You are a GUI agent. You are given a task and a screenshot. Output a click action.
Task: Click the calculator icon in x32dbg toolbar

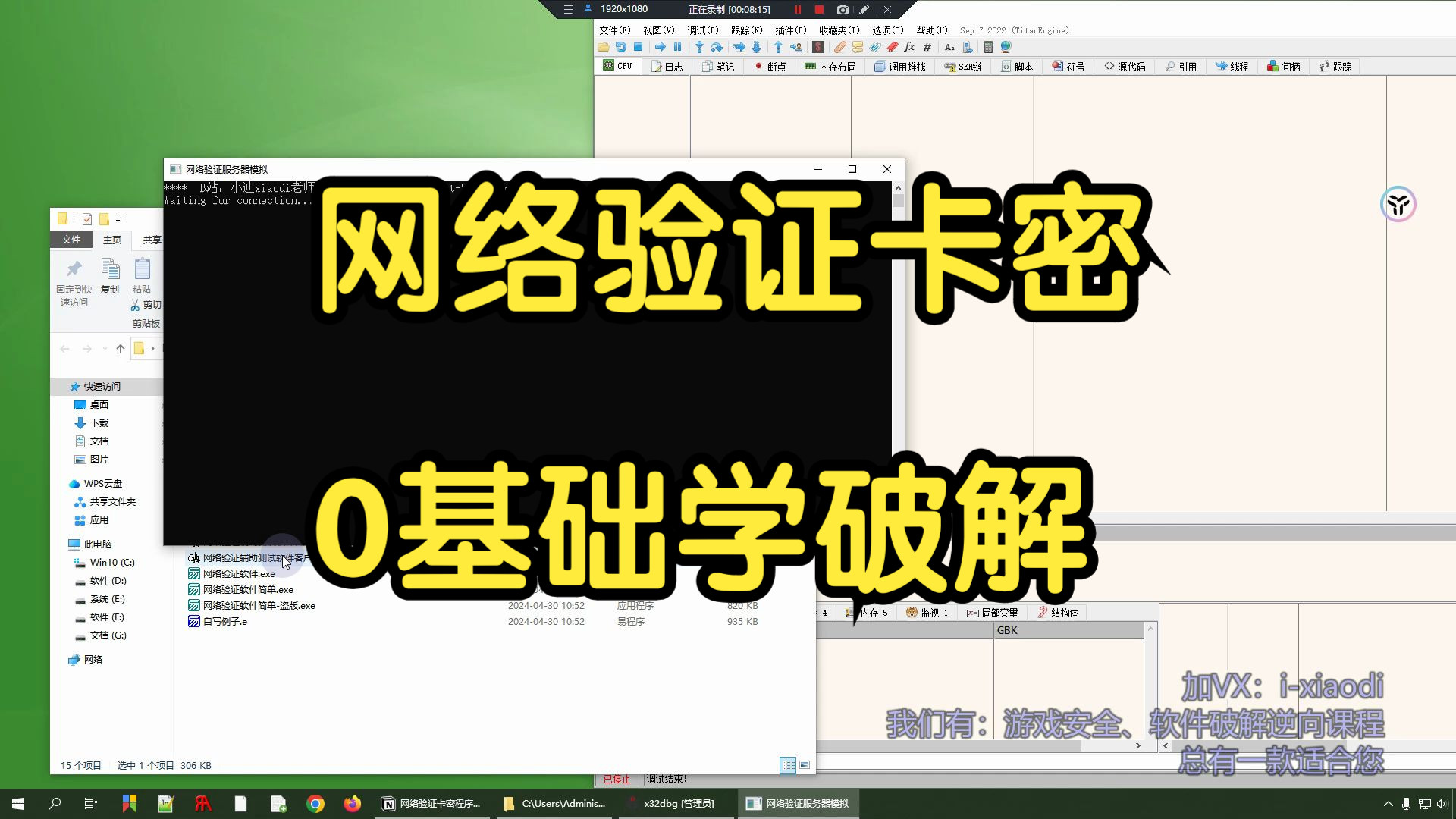pos(988,47)
